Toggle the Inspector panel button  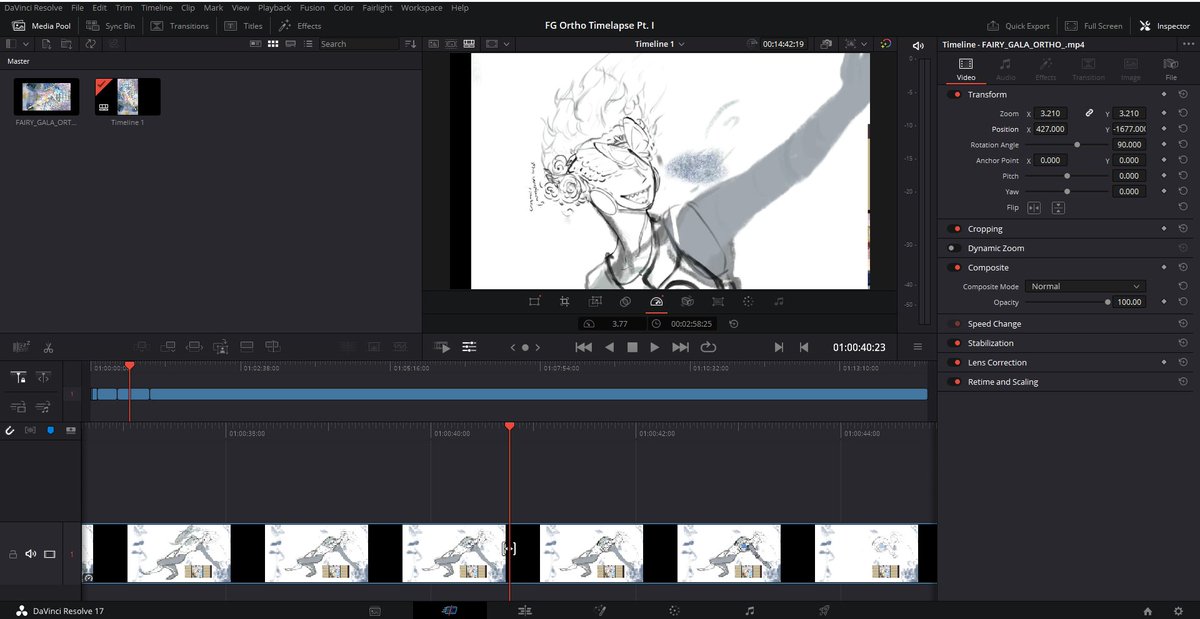(1164, 26)
